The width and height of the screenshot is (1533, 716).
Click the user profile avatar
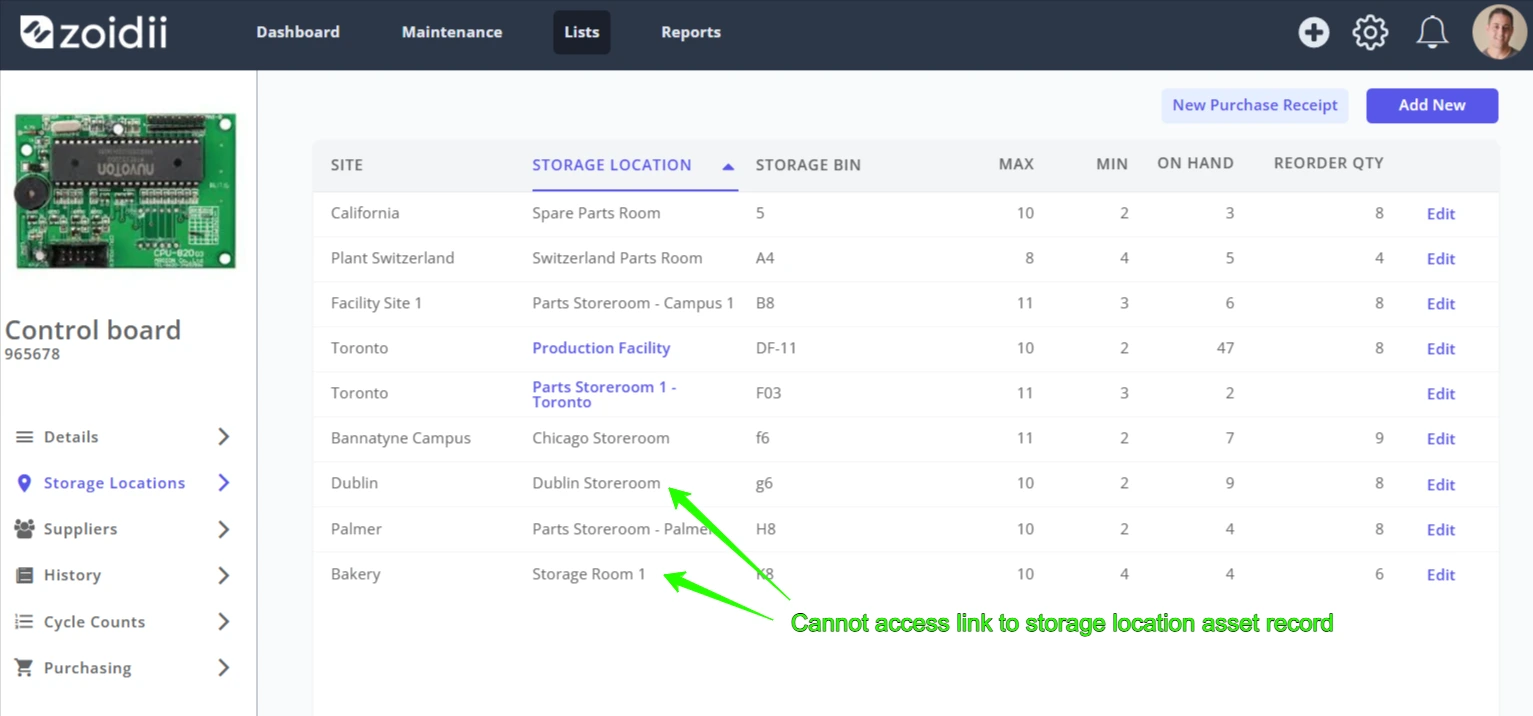pos(1499,32)
